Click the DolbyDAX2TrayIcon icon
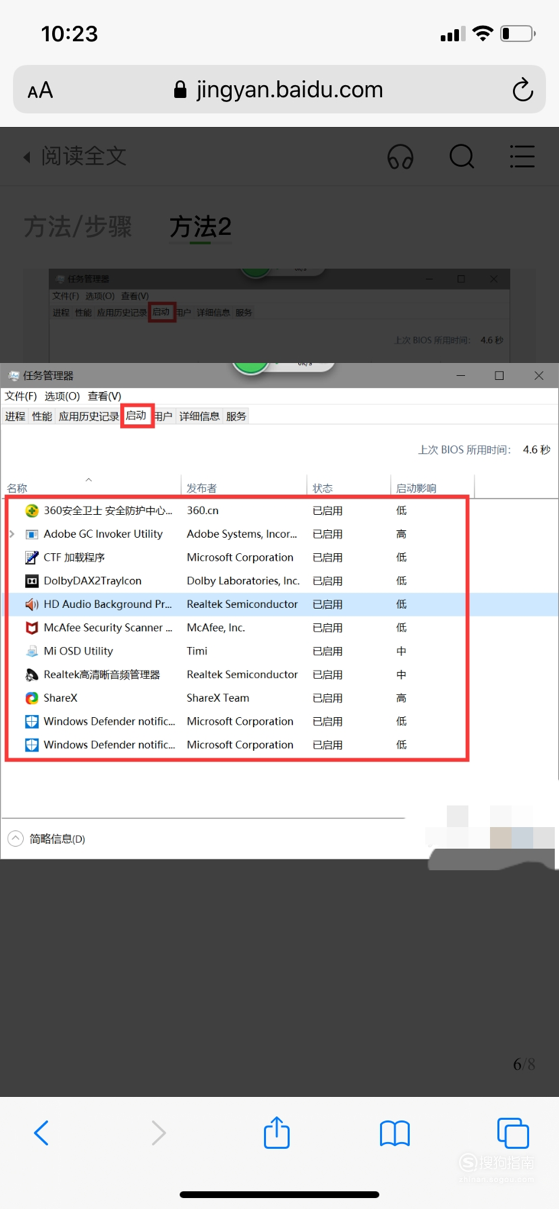This screenshot has width=559, height=1209. [32, 581]
